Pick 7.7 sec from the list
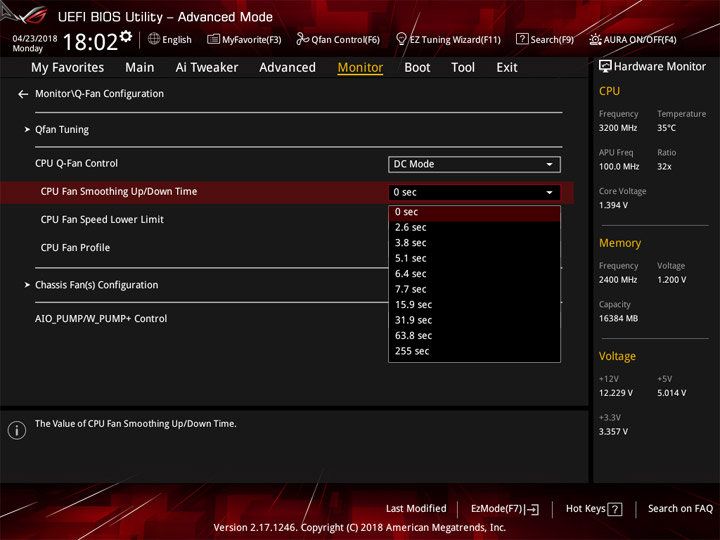The height and width of the screenshot is (540, 720). 474,290
